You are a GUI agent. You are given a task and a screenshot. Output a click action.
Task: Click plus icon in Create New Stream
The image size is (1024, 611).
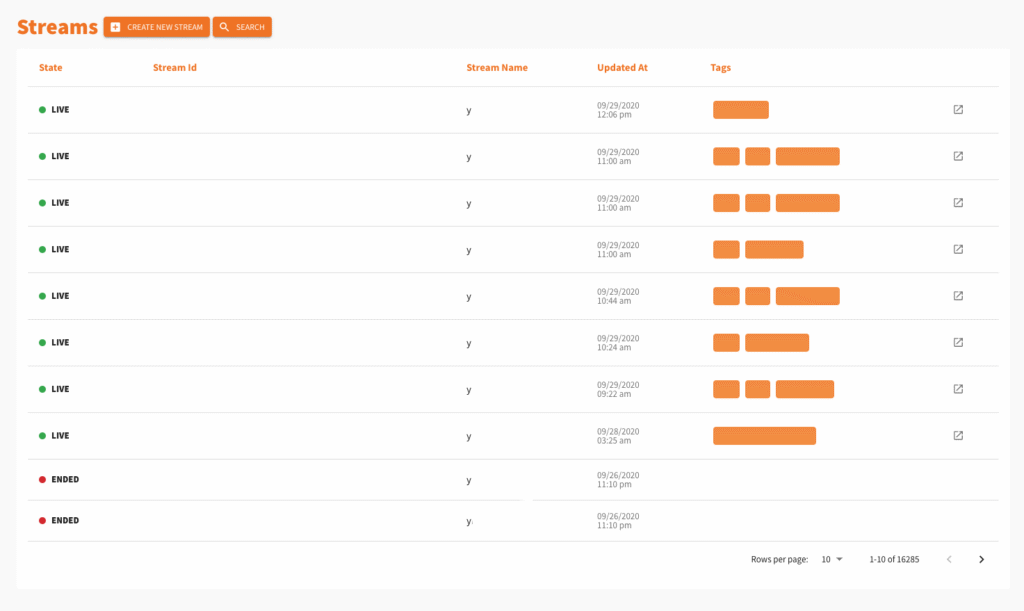(116, 27)
